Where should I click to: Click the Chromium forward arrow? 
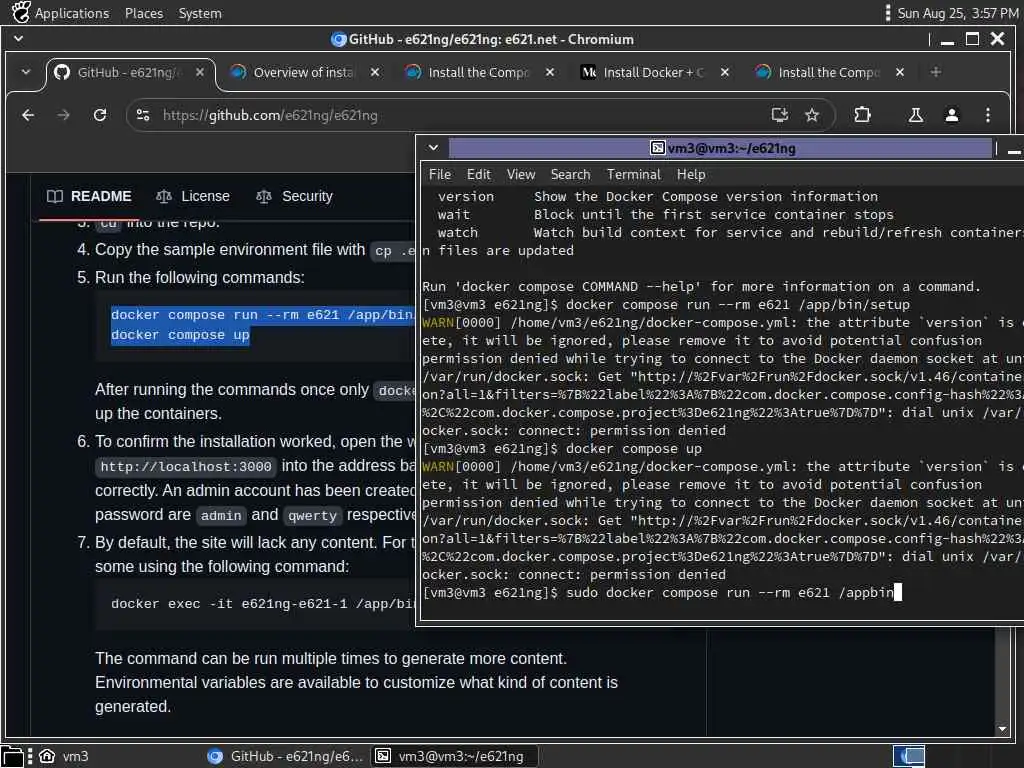pos(63,116)
